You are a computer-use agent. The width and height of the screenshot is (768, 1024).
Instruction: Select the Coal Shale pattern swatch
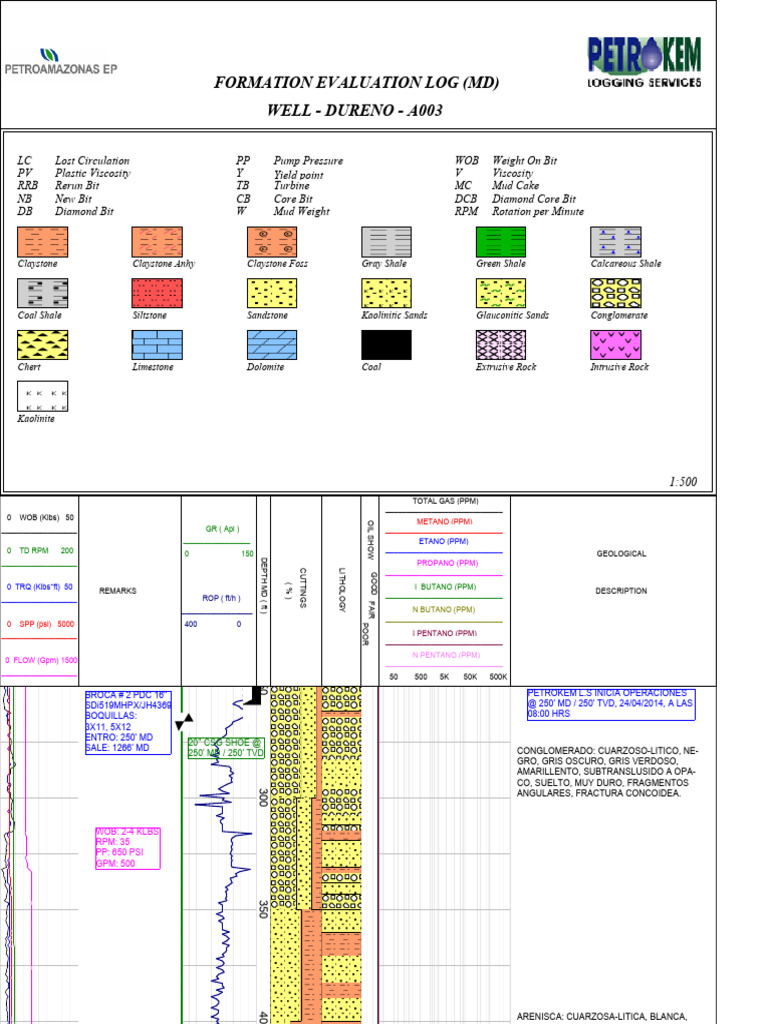point(42,293)
